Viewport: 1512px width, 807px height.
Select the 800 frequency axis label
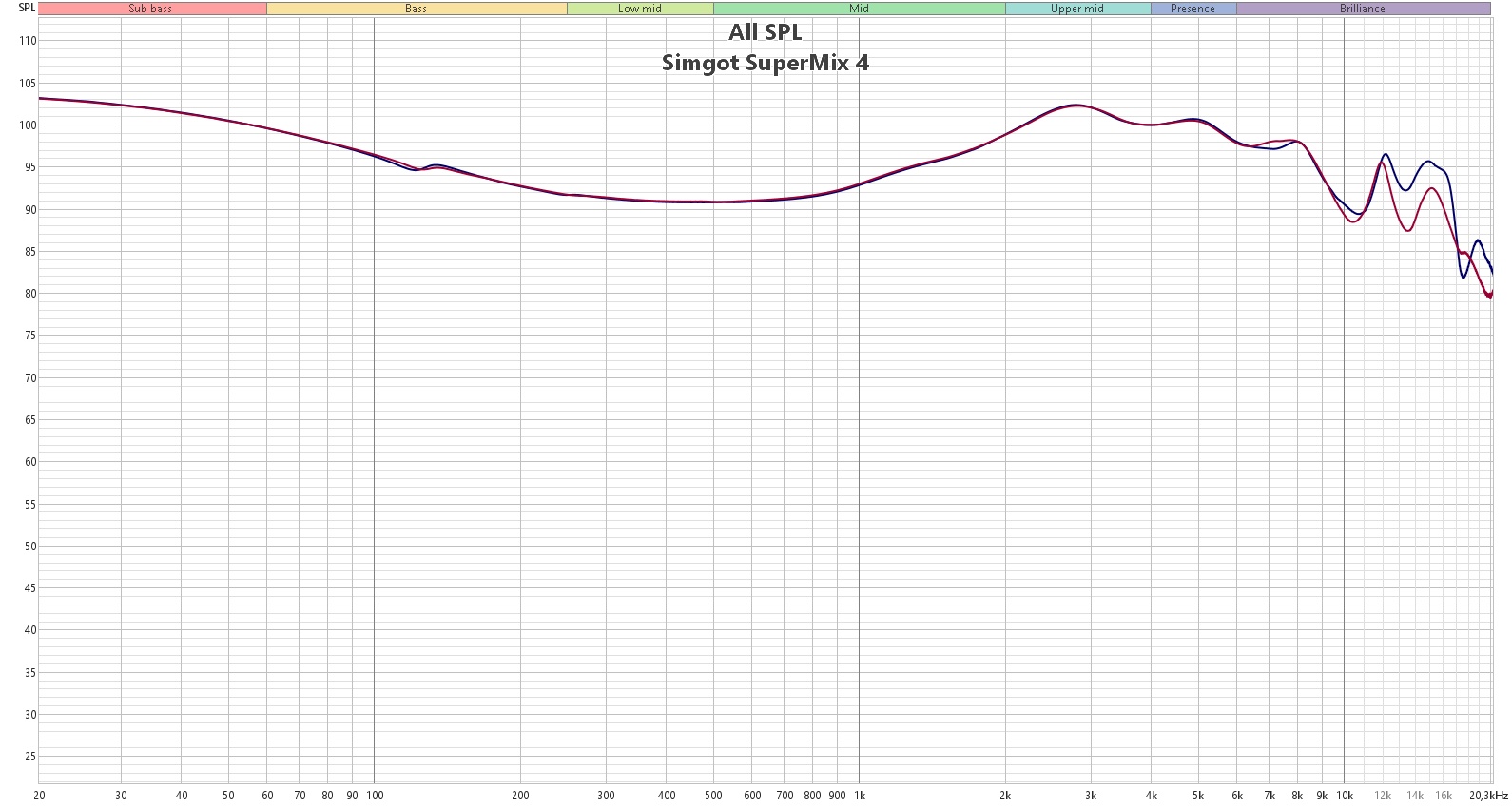coord(812,796)
